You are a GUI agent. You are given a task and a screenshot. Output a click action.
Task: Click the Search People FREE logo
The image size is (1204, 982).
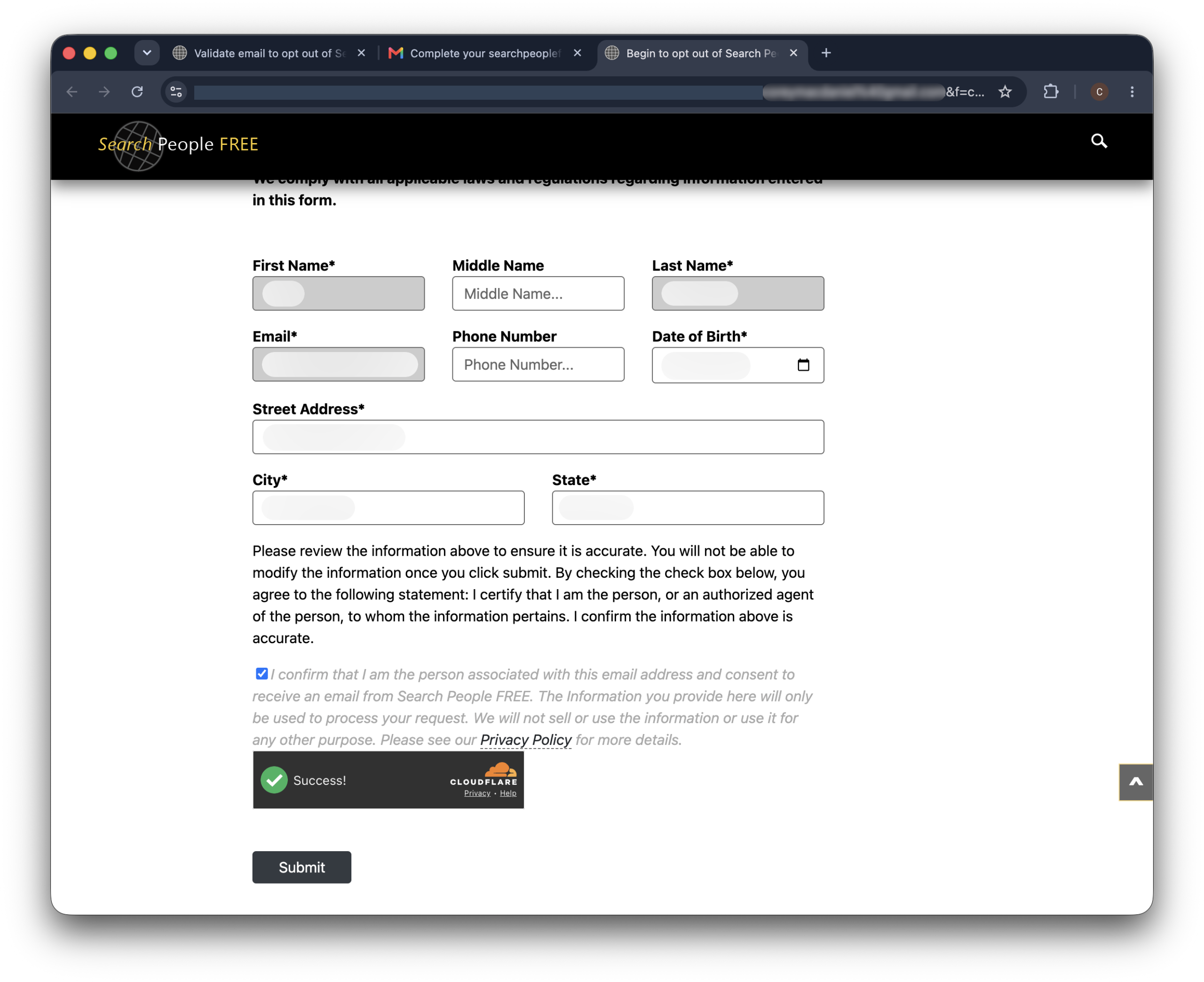(x=177, y=145)
